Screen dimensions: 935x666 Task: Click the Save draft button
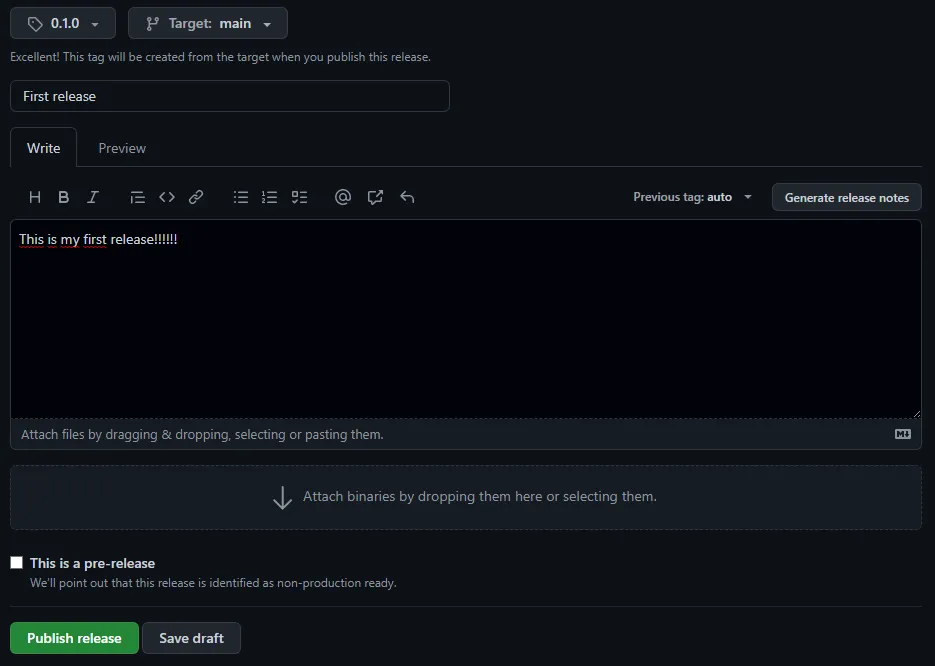[x=191, y=638]
